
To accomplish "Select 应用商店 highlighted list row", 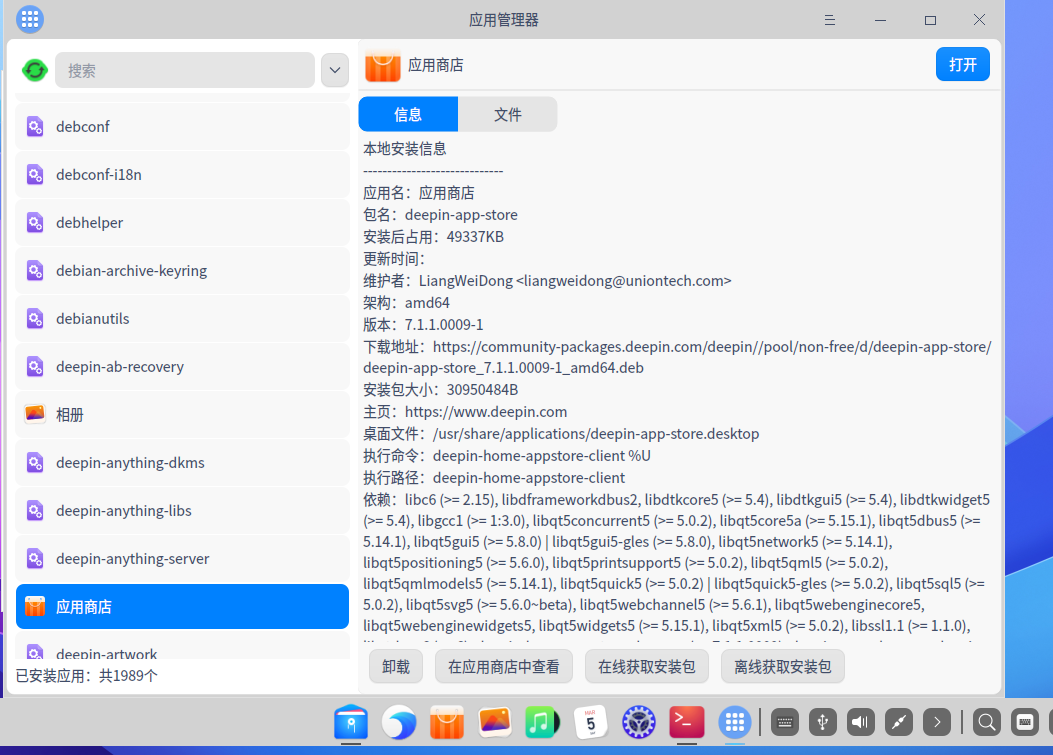I will [182, 607].
